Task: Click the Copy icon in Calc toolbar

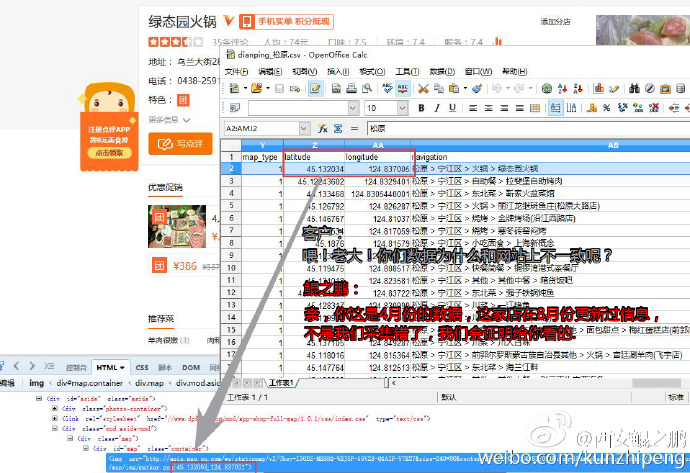Action: [x=439, y=88]
